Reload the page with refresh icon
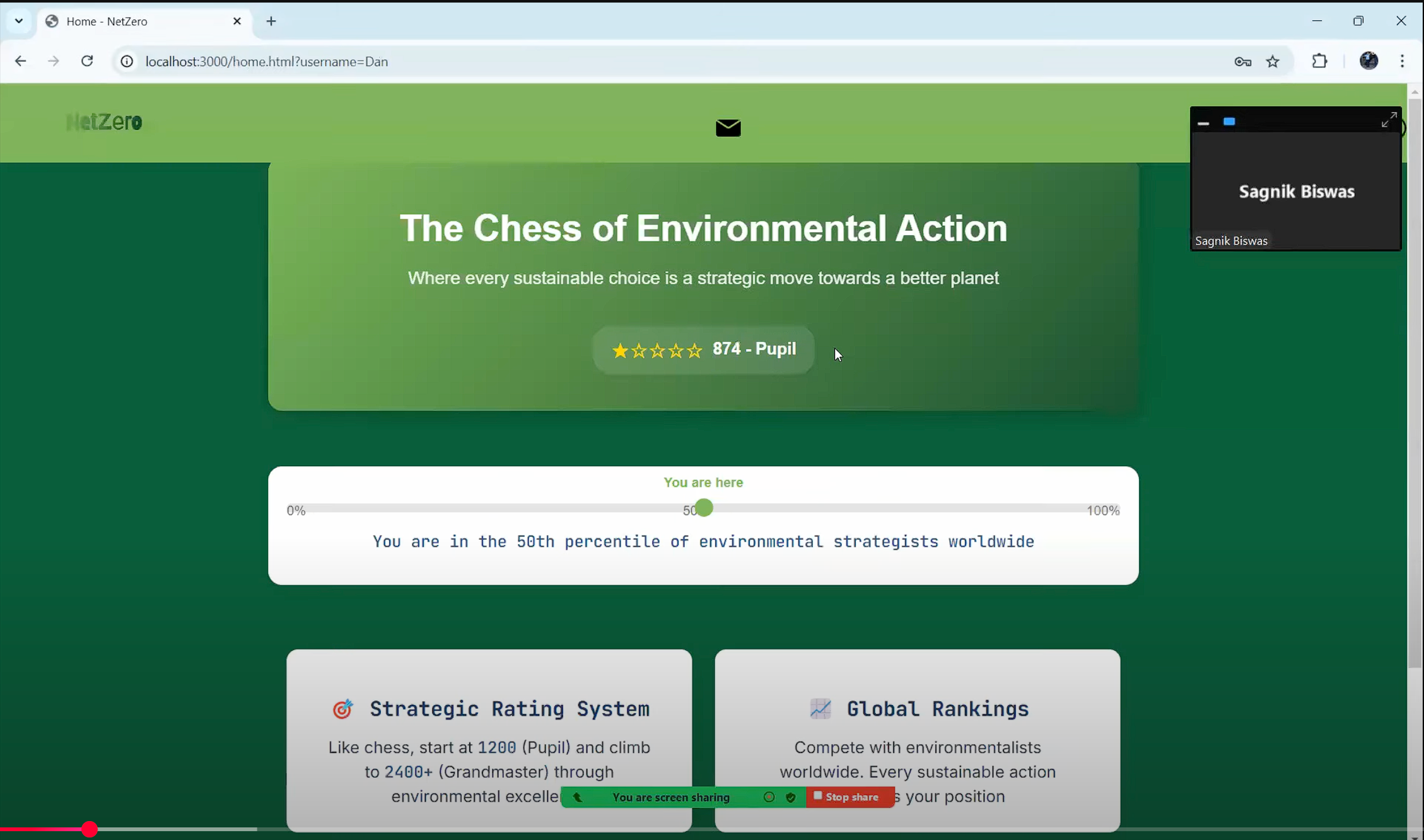Screen dimensions: 1424x840 (87, 61)
